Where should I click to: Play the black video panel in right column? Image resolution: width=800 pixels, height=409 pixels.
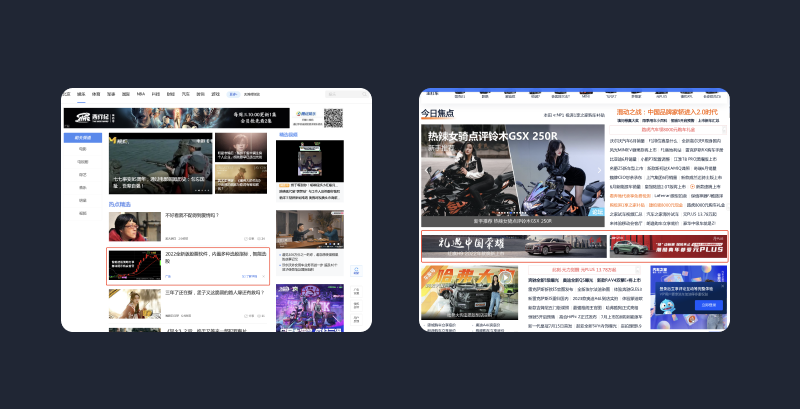[310, 161]
